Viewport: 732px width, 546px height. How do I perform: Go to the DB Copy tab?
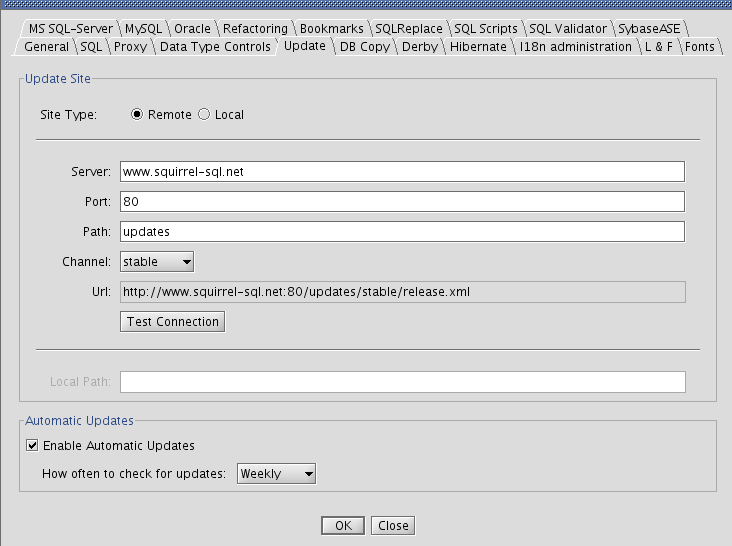coord(364,47)
